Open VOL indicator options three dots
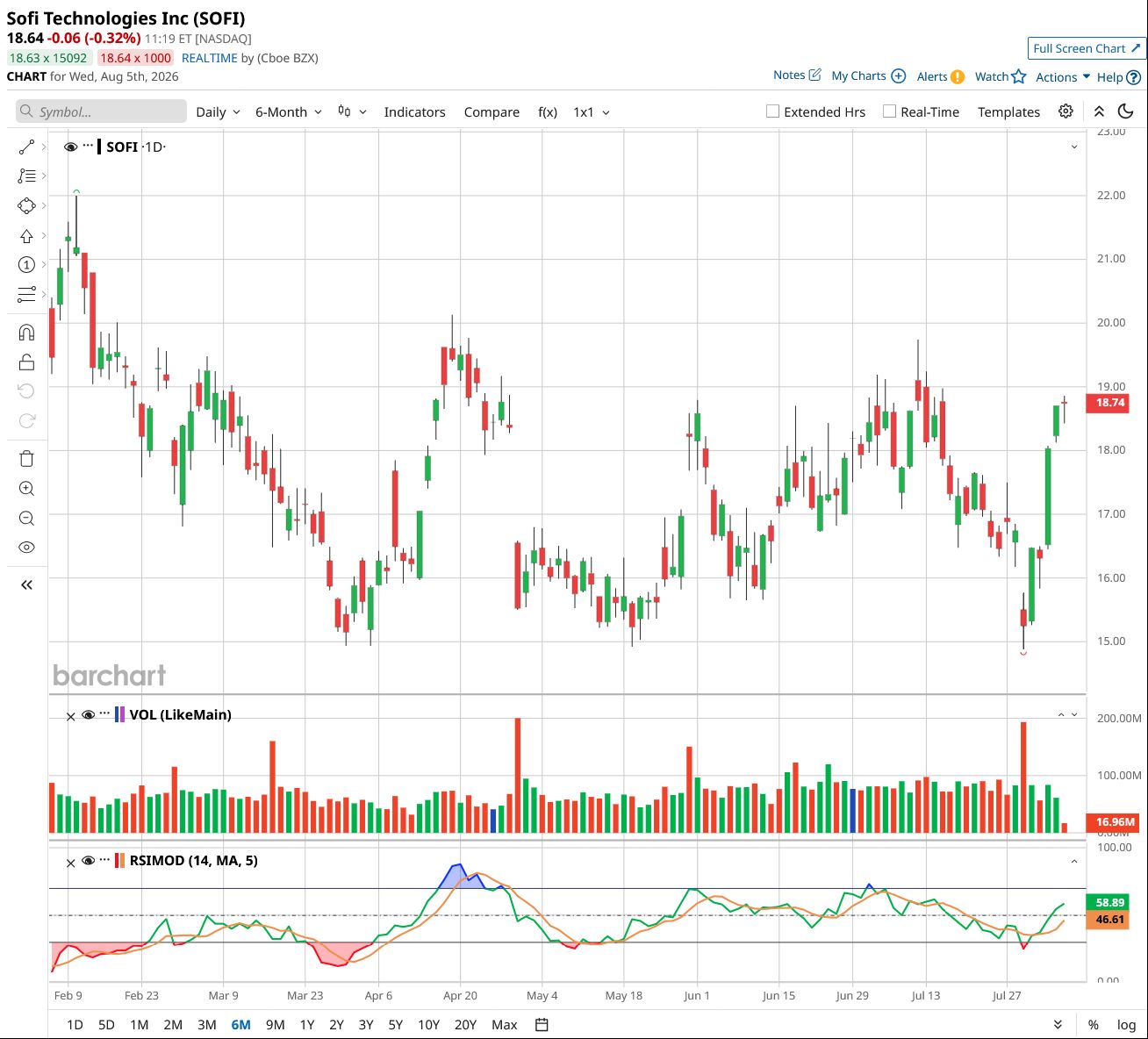This screenshot has width=1148, height=1039. 105,714
